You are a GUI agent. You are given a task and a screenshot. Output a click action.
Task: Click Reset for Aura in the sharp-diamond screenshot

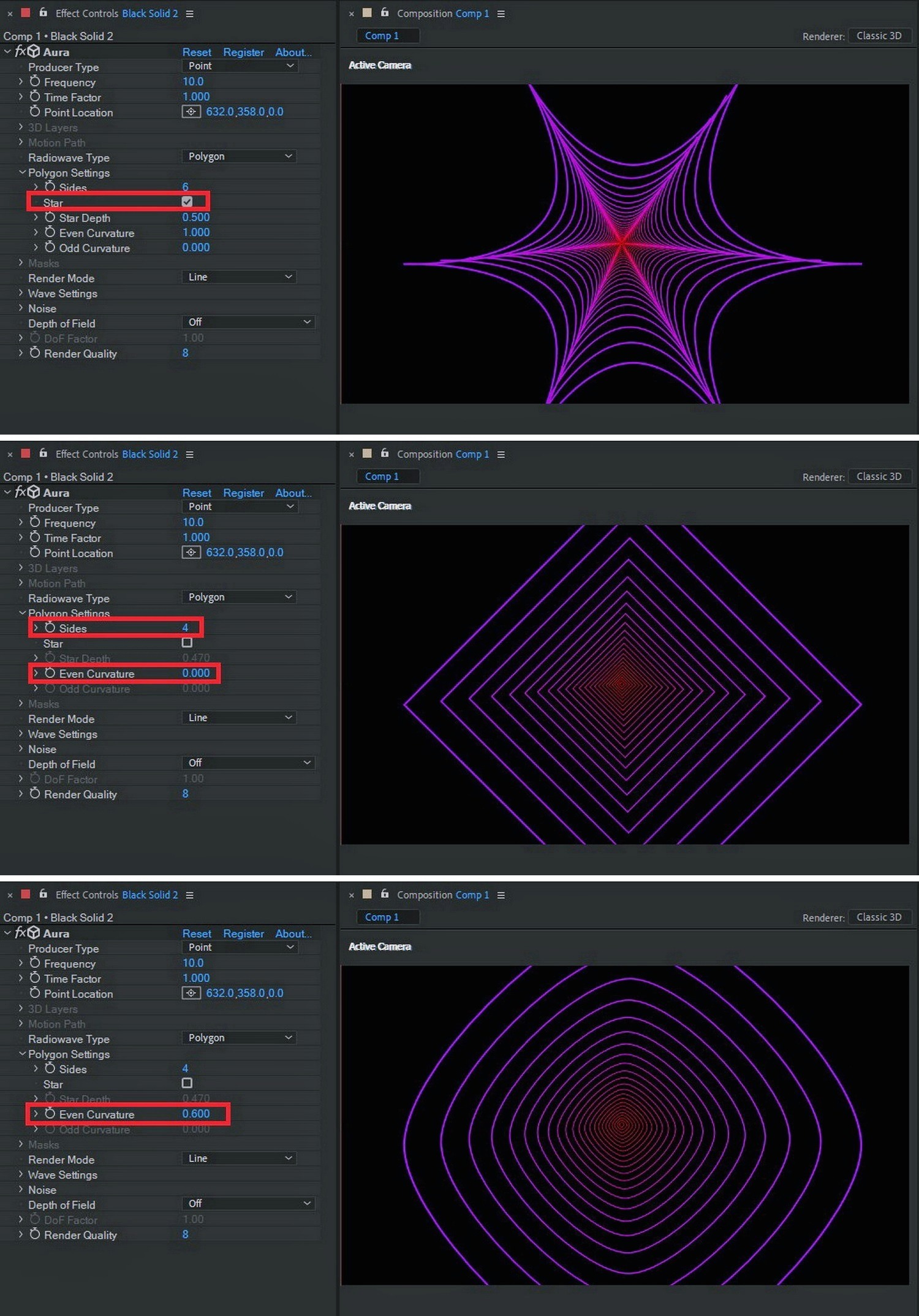click(x=197, y=493)
